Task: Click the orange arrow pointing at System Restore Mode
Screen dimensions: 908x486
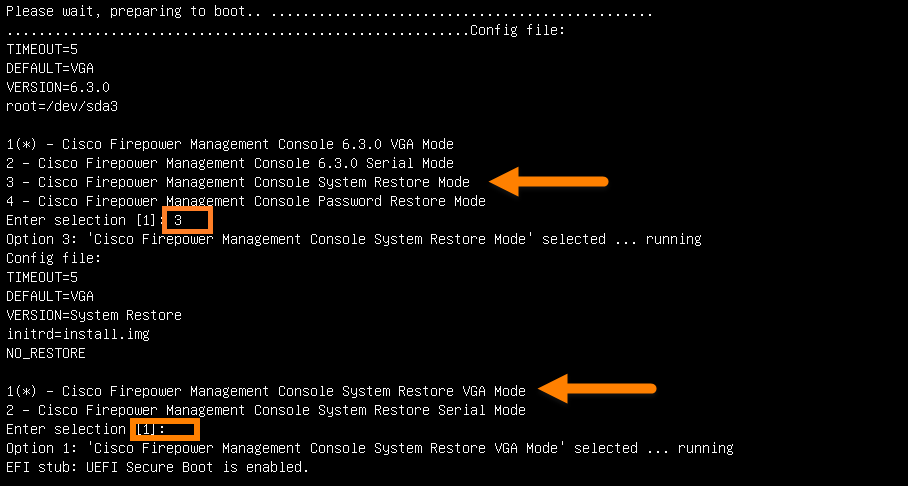Action: coord(548,181)
